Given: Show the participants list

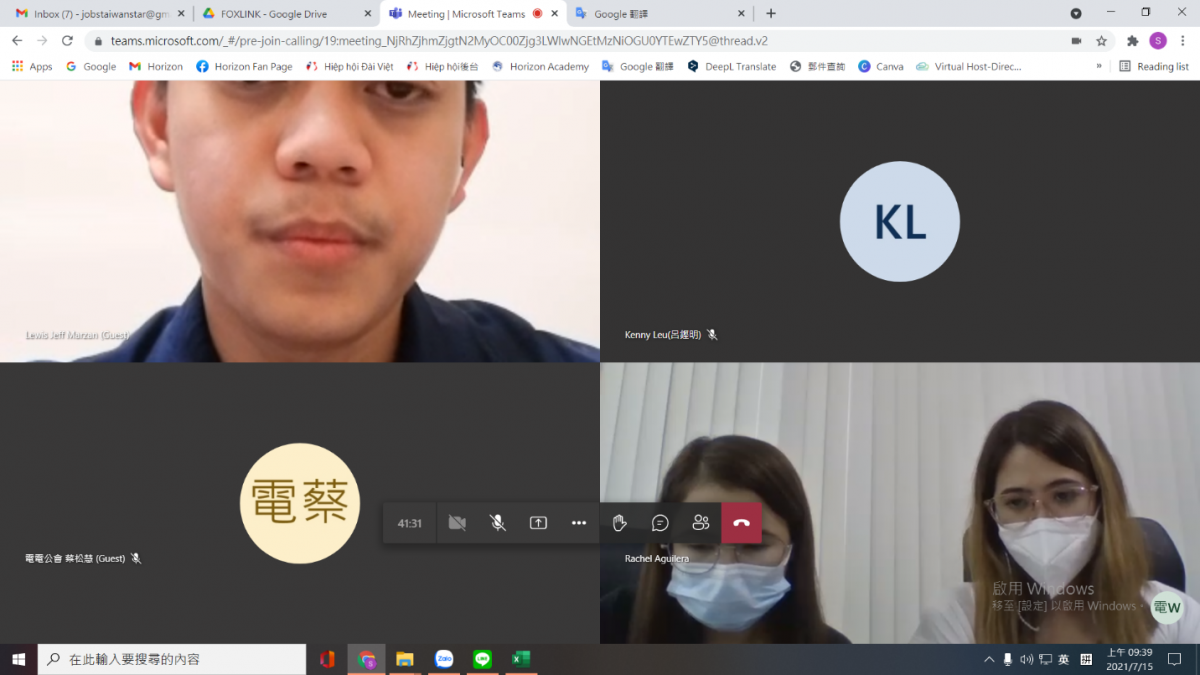Looking at the screenshot, I should coord(701,523).
